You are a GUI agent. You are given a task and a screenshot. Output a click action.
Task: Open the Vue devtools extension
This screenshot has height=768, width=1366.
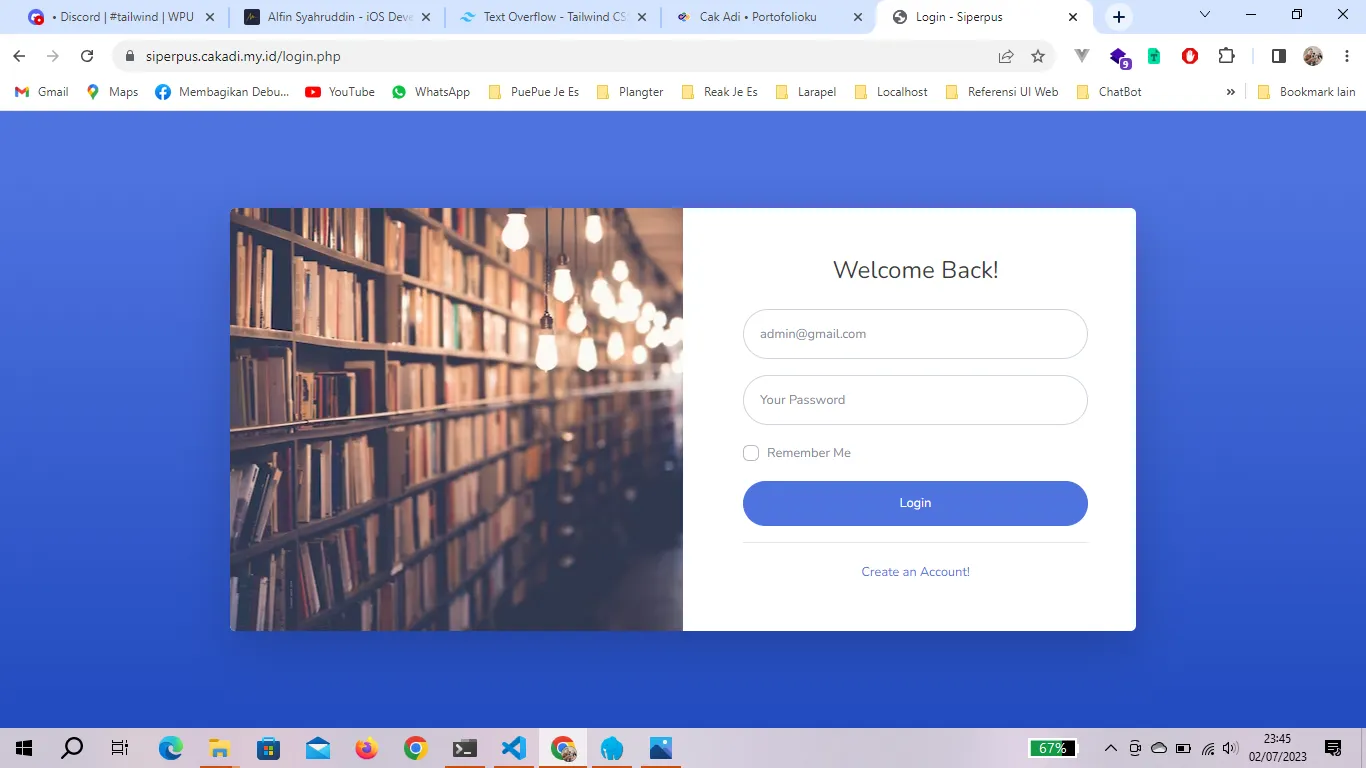(x=1082, y=56)
